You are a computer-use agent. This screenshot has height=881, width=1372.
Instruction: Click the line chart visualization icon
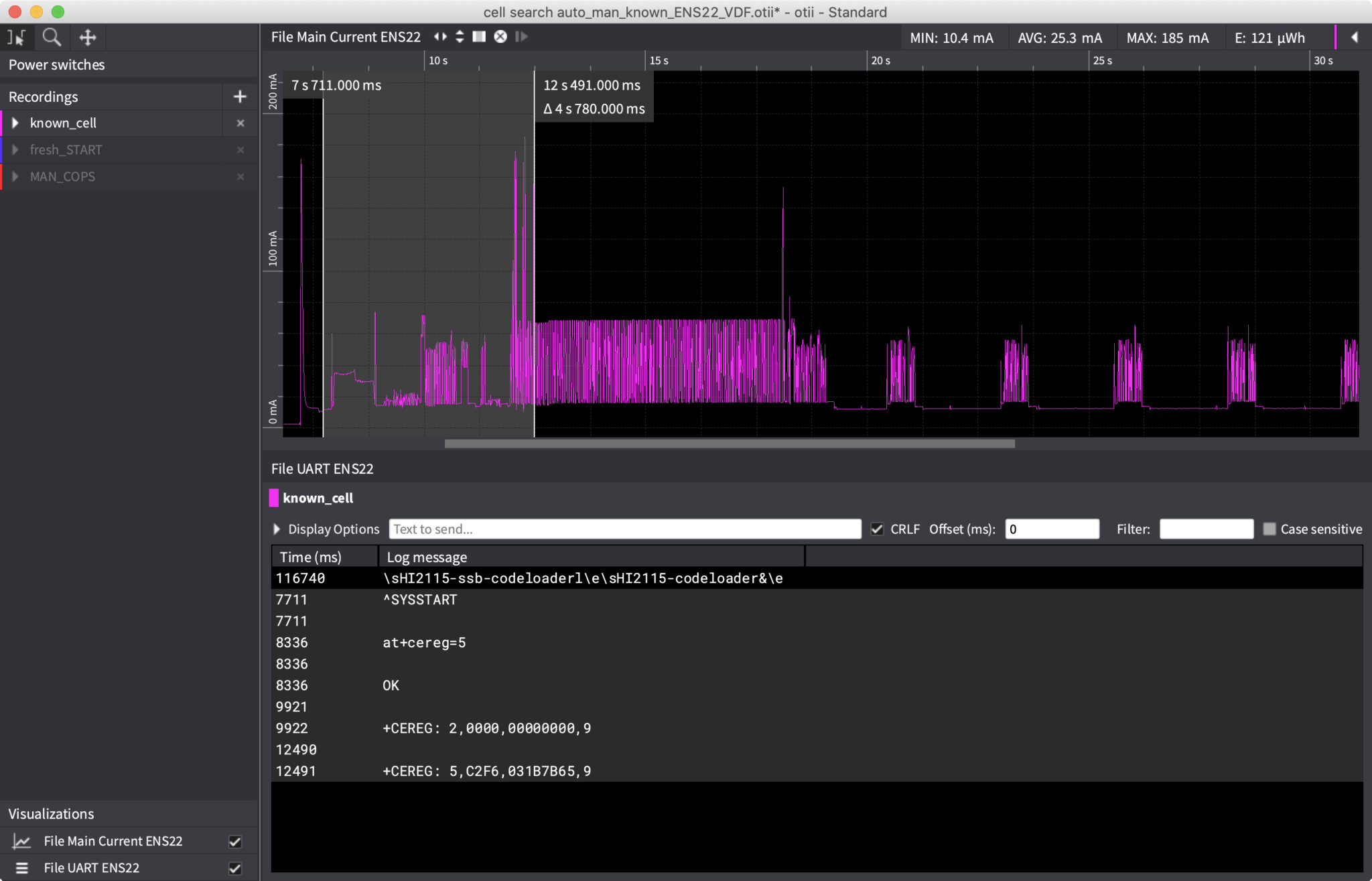(x=21, y=841)
